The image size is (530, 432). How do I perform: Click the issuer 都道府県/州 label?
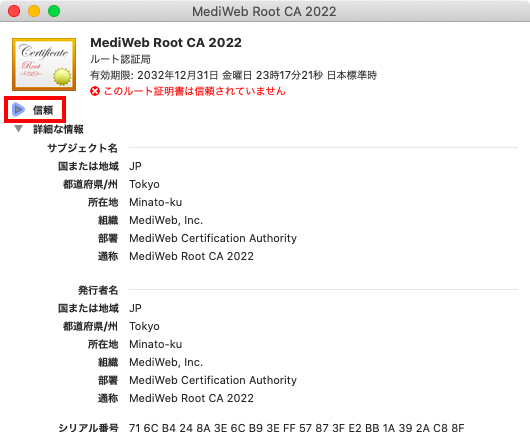(91, 326)
